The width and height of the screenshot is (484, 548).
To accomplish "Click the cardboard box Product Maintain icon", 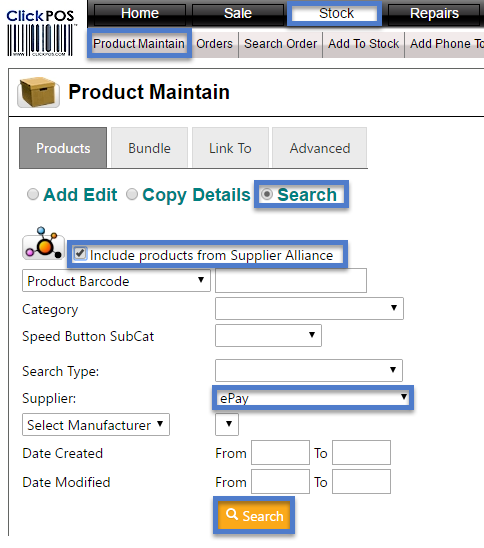I will pyautogui.click(x=38, y=92).
